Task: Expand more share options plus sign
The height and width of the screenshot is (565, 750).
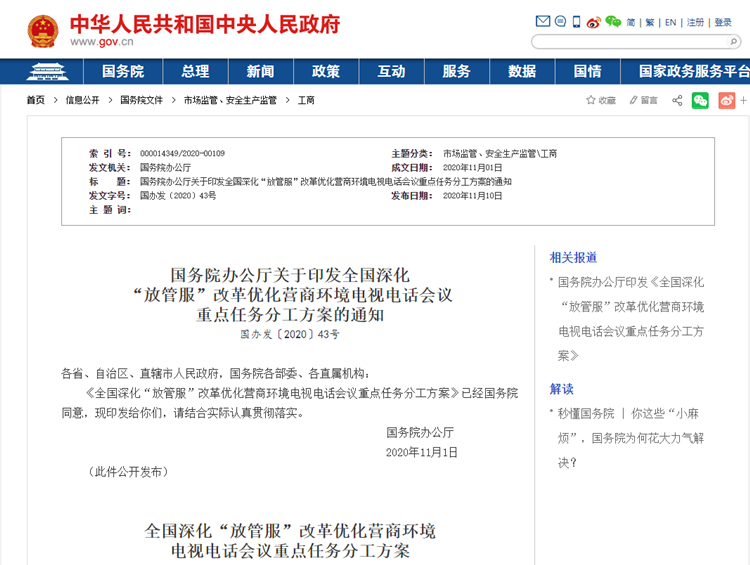Action: pyautogui.click(x=743, y=100)
